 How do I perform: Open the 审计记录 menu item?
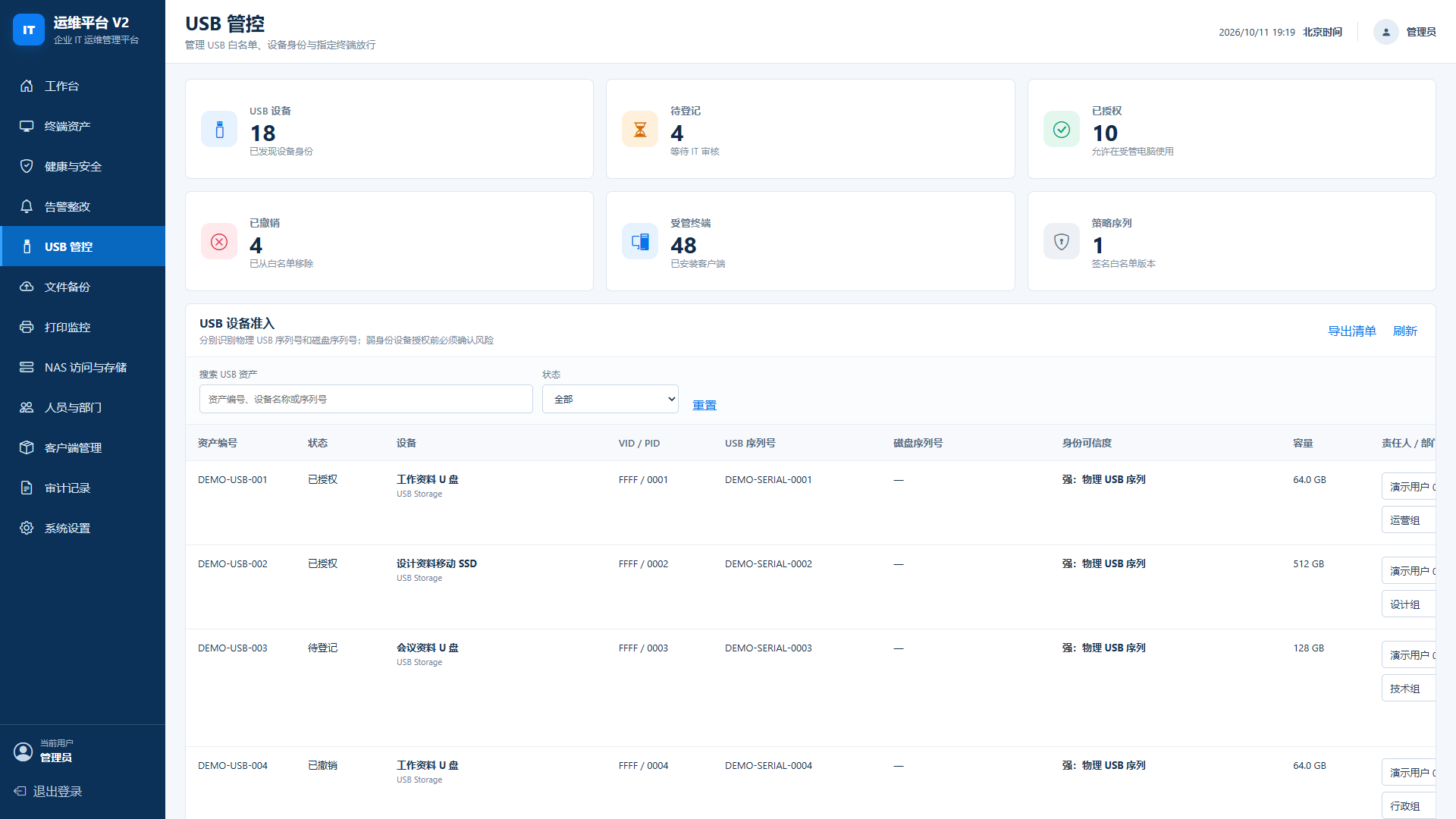tap(83, 488)
